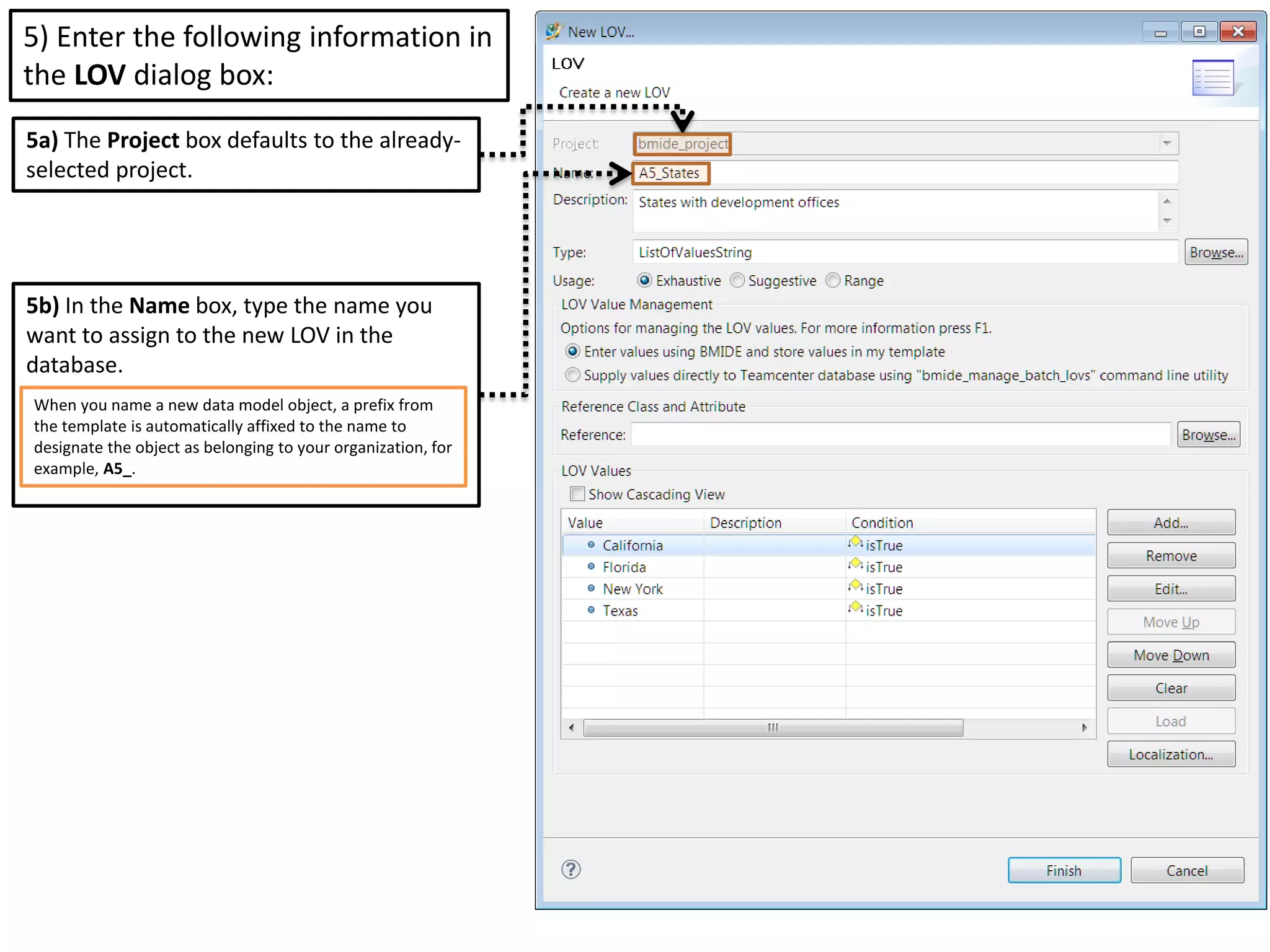This screenshot has height=952, width=1270.
Task: Enable Show Cascading View checkbox
Action: click(x=577, y=494)
